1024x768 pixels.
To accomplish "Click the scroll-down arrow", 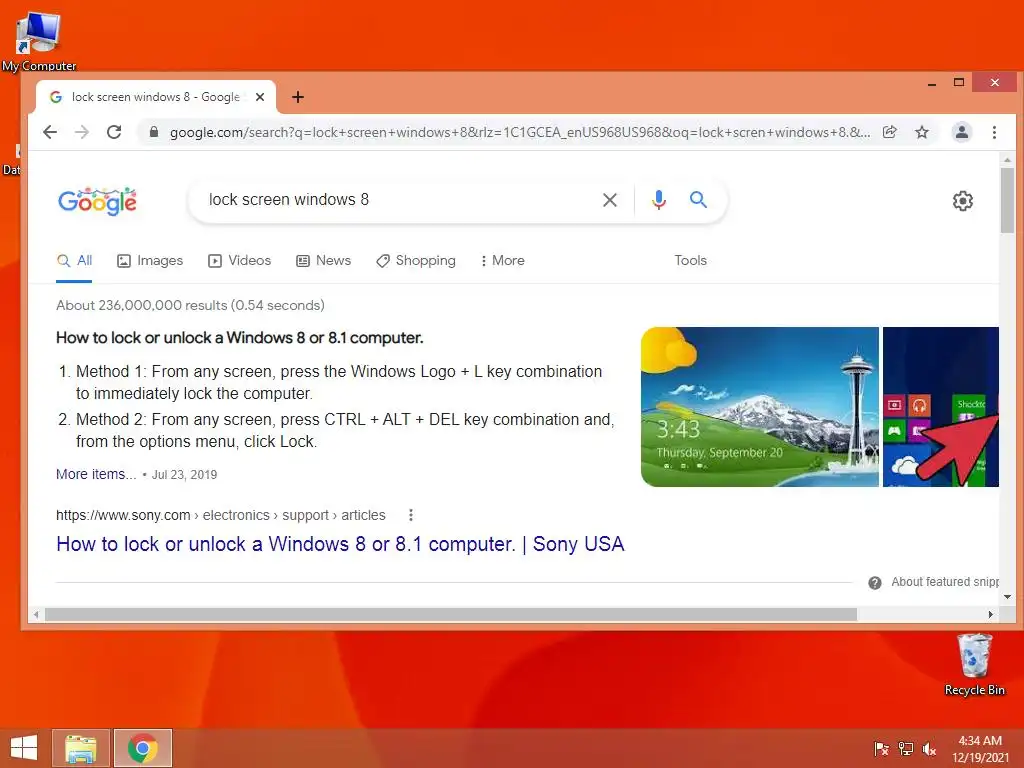I will (1007, 597).
